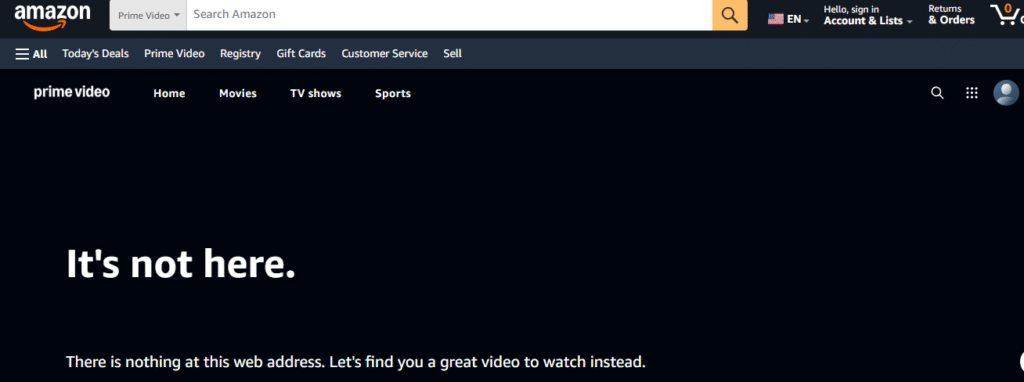Open the All hamburger menu
Viewport: 1024px width, 382px height.
pos(31,54)
